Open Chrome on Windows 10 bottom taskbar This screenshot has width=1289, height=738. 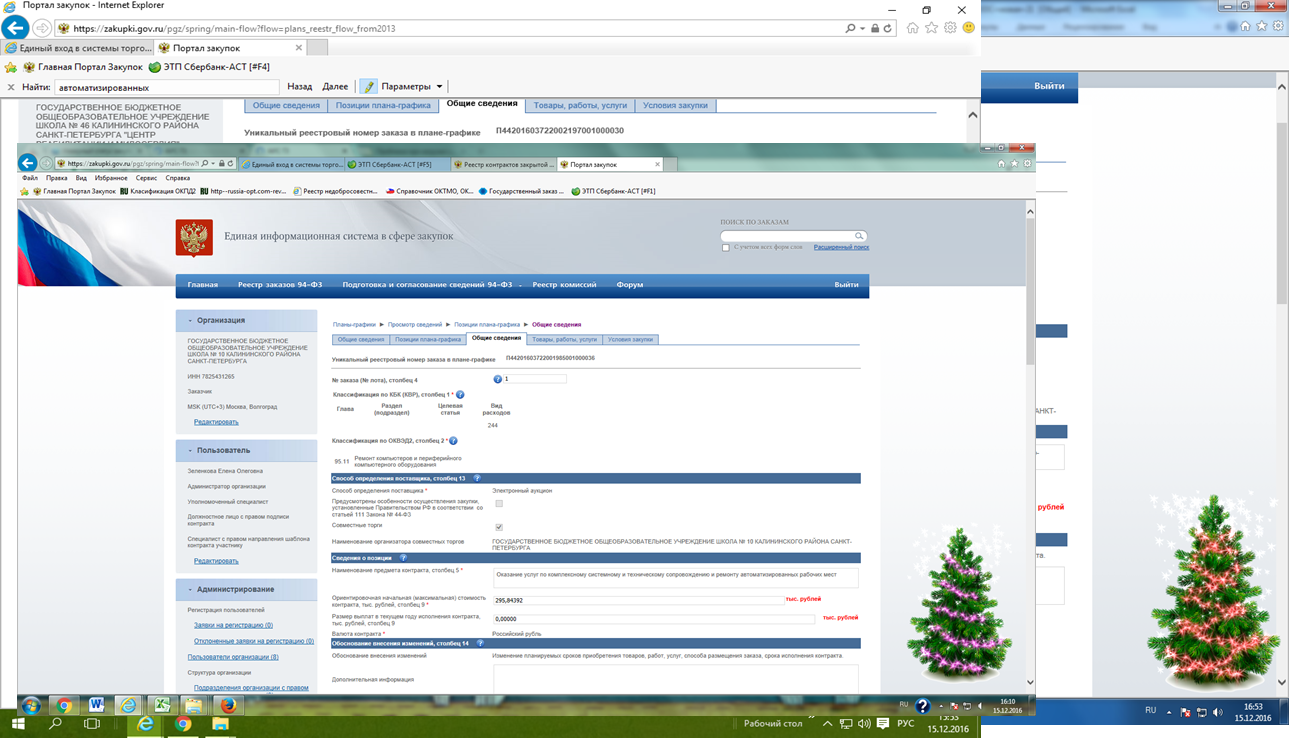pos(183,724)
